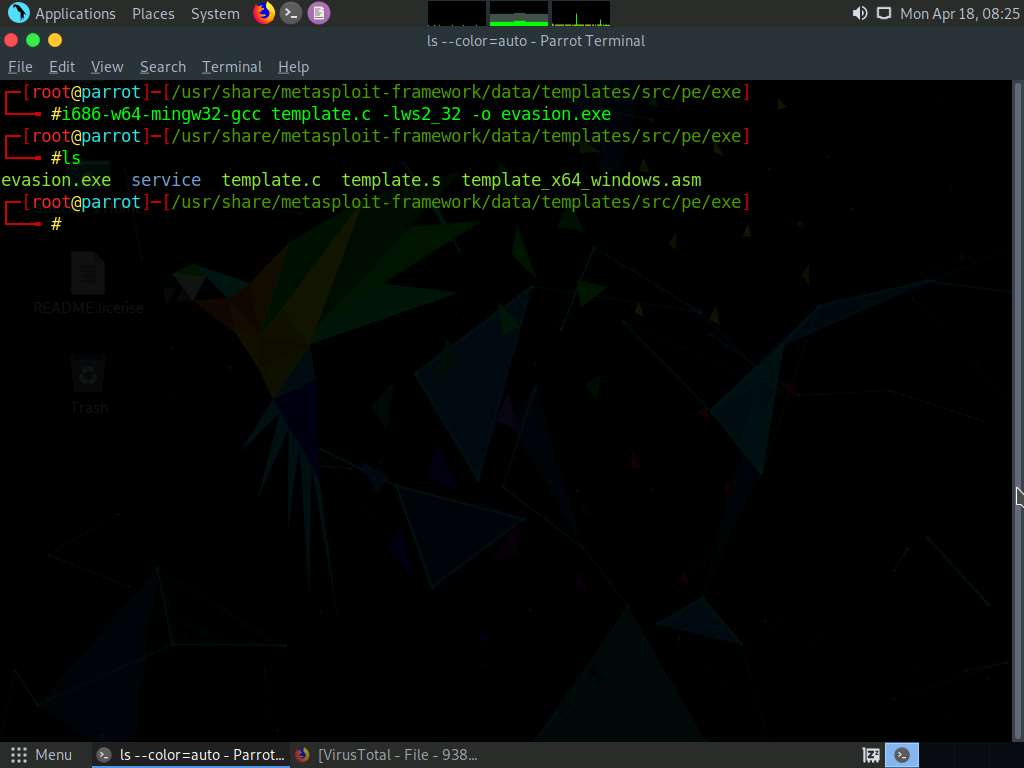Open the System menu
Image resolution: width=1024 pixels, height=768 pixels.
tap(215, 13)
